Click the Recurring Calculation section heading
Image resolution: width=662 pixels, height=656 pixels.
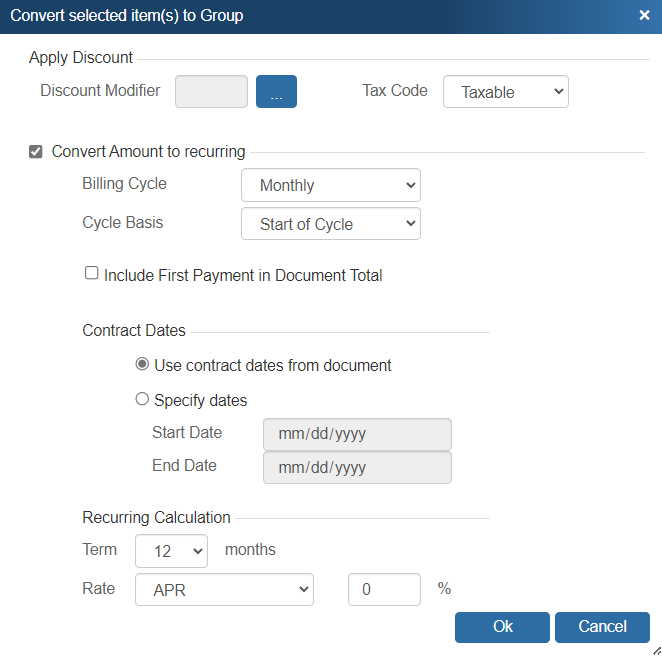coord(156,517)
